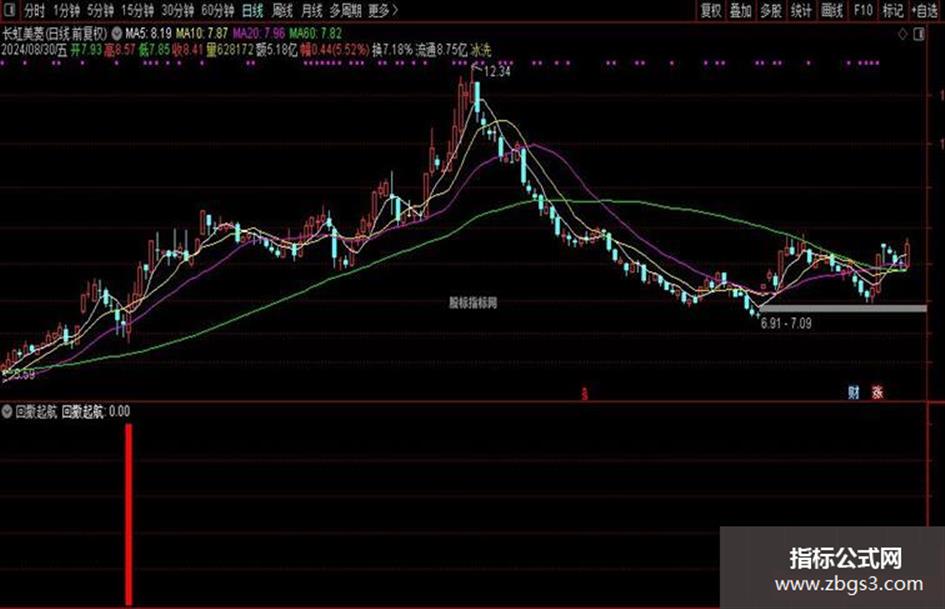The height and width of the screenshot is (609, 945).
Task: Toggle the side panel icon beside diamond
Action: click(x=919, y=34)
